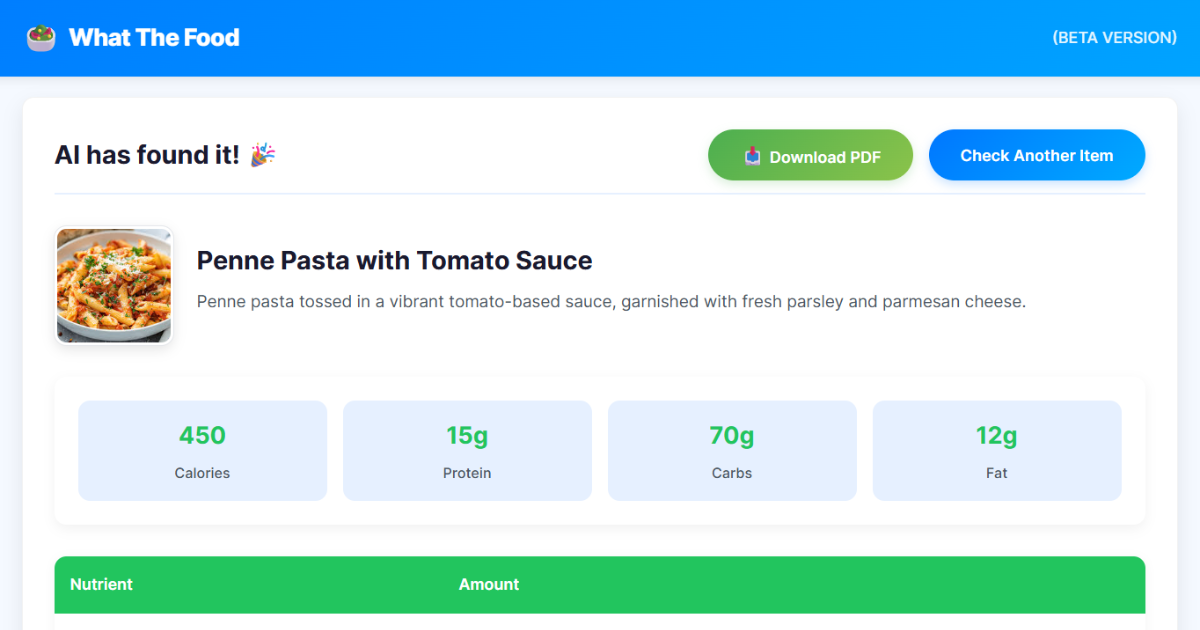
Task: Click the Nutrient column header
Action: 101,584
